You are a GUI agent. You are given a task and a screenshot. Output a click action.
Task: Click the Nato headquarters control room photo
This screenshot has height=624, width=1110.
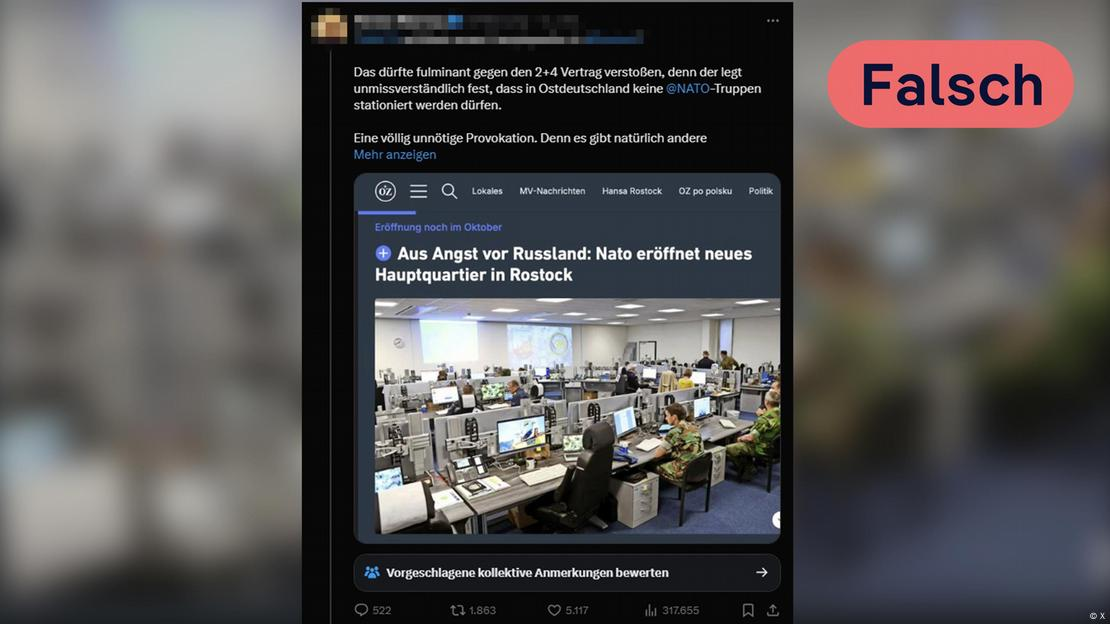click(577, 416)
